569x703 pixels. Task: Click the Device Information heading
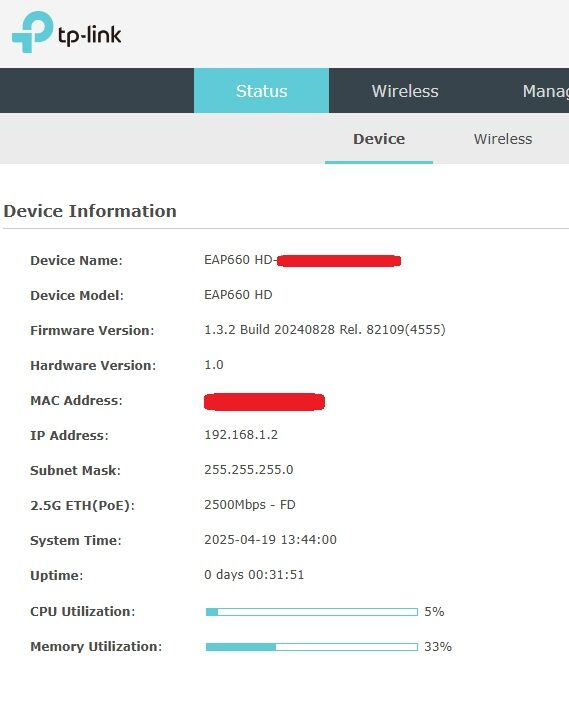pyautogui.click(x=90, y=211)
